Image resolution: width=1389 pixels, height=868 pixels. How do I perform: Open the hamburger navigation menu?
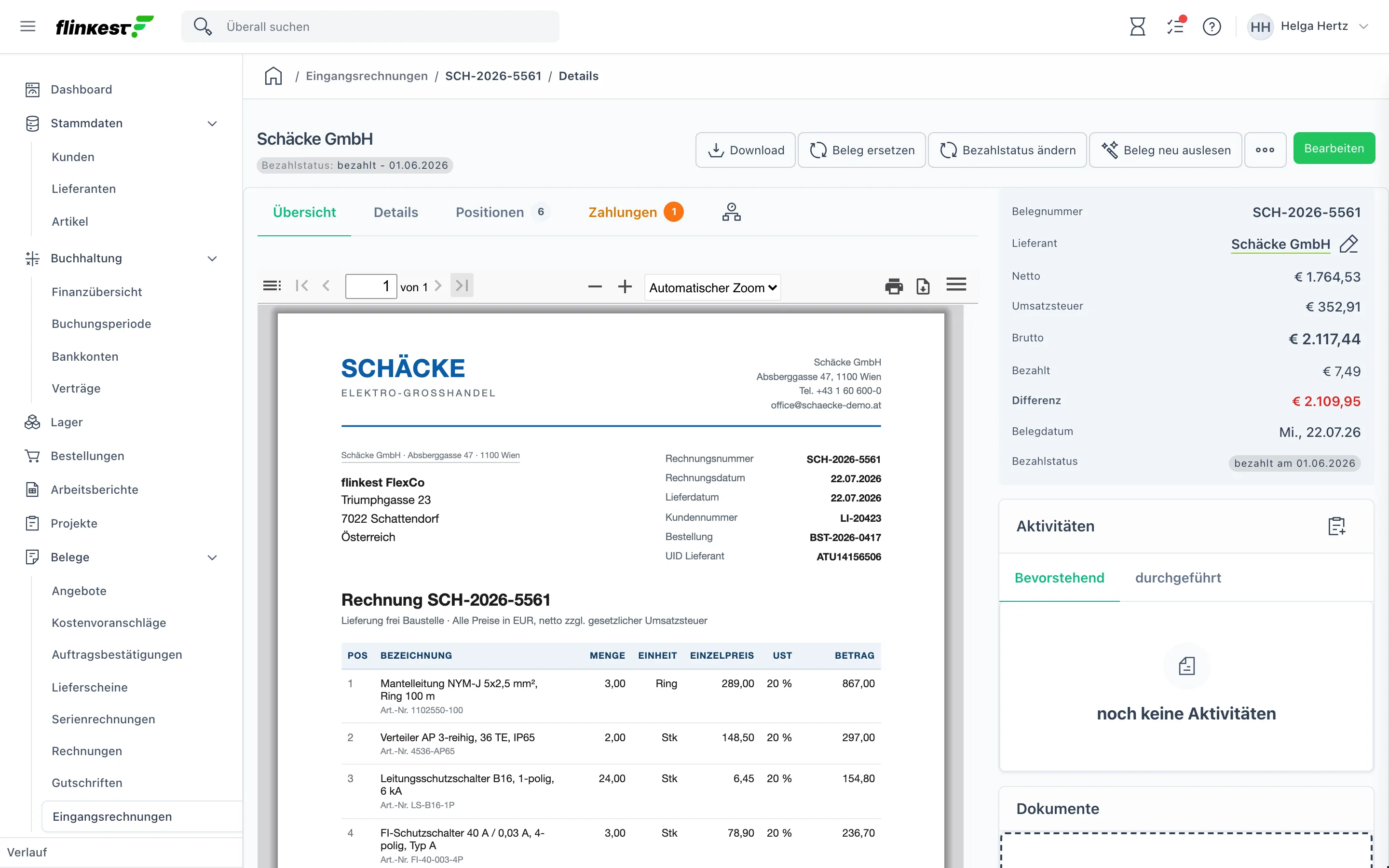[27, 27]
